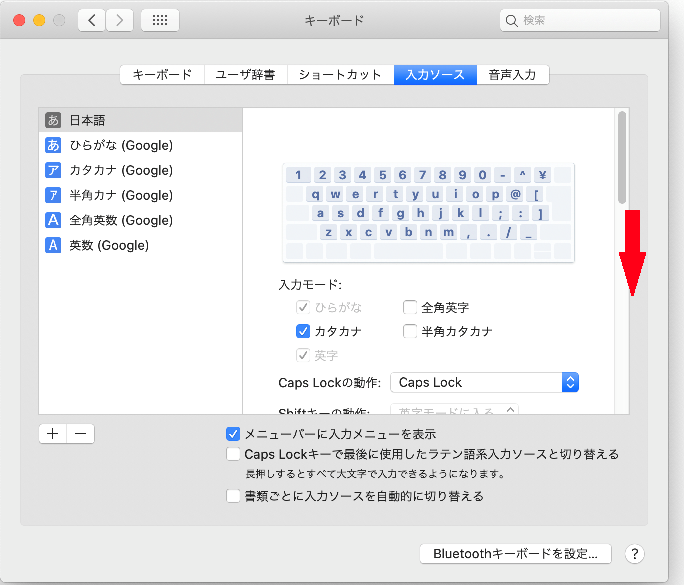
Task: Select ひらがな (Google) input source icon
Action: (x=54, y=145)
